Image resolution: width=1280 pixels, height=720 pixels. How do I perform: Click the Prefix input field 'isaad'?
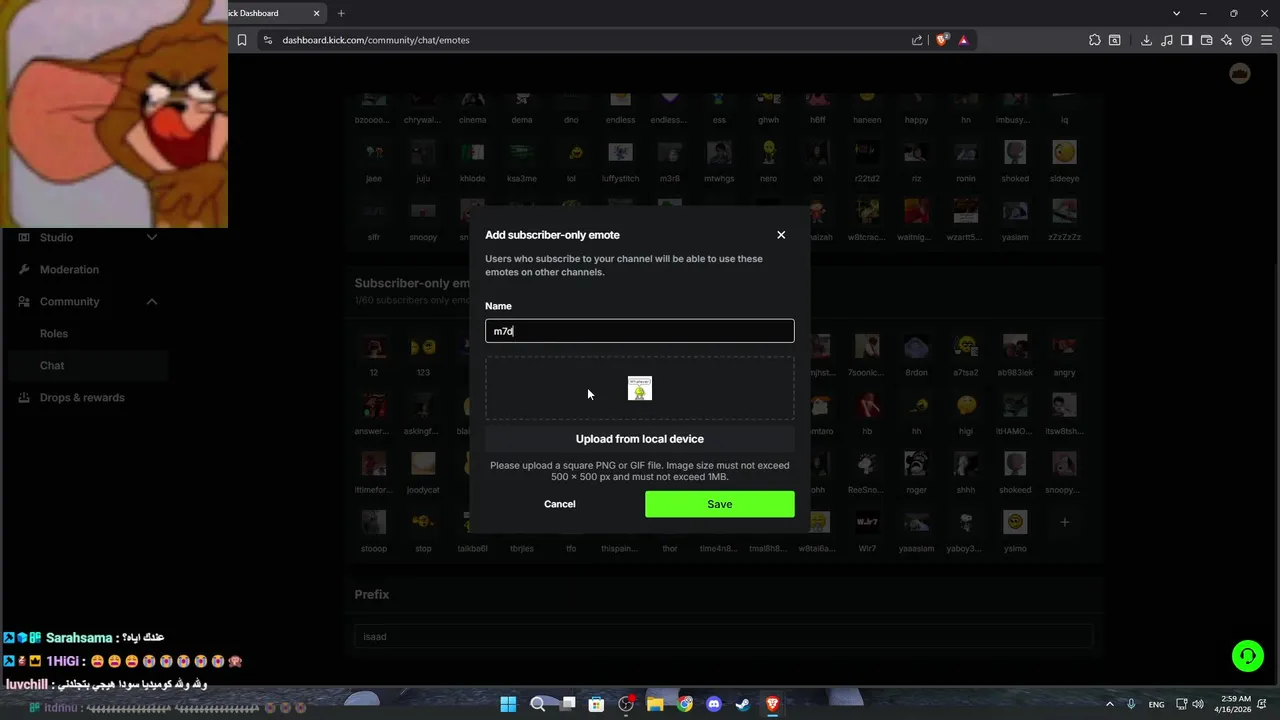724,636
